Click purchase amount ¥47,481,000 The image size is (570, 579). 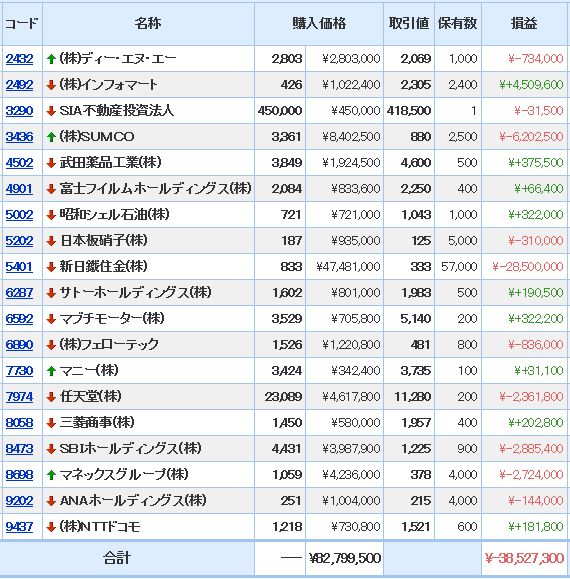point(348,267)
